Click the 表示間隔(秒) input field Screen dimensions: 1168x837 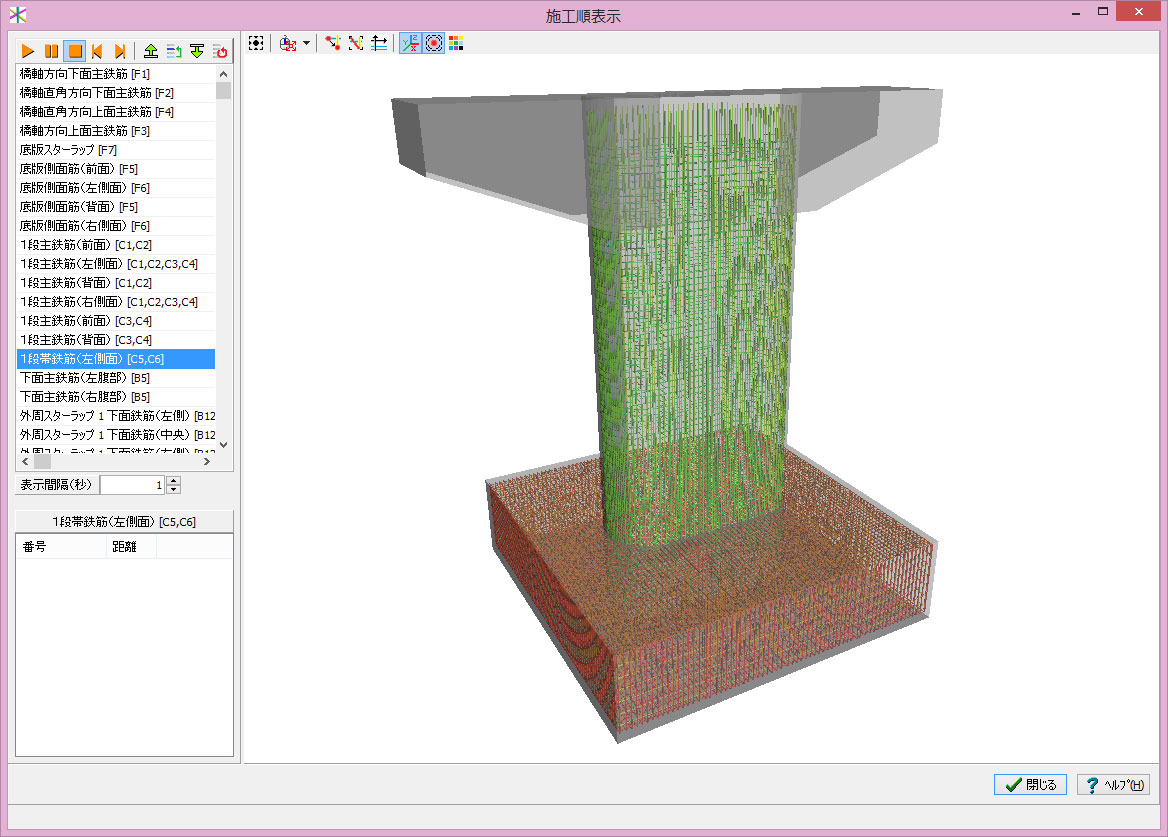(132, 485)
